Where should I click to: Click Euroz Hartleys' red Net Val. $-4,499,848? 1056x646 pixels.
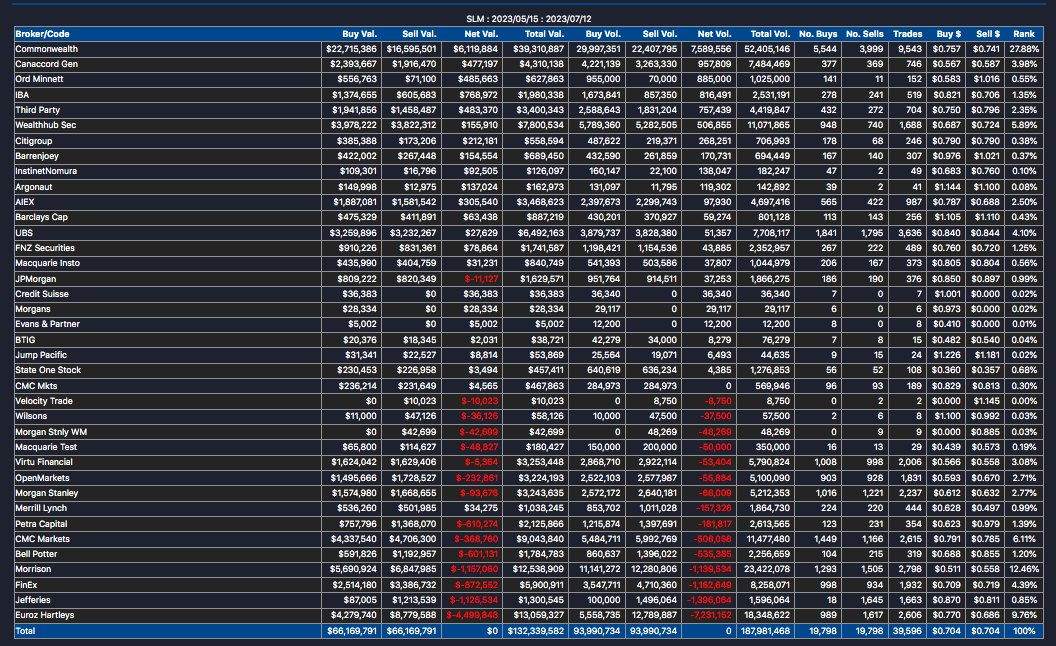[x=473, y=615]
